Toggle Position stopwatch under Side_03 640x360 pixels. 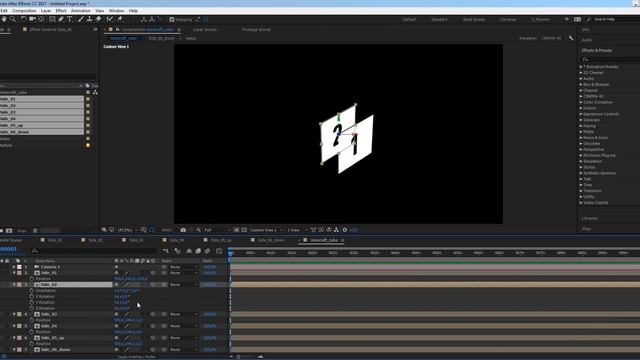click(x=32, y=320)
